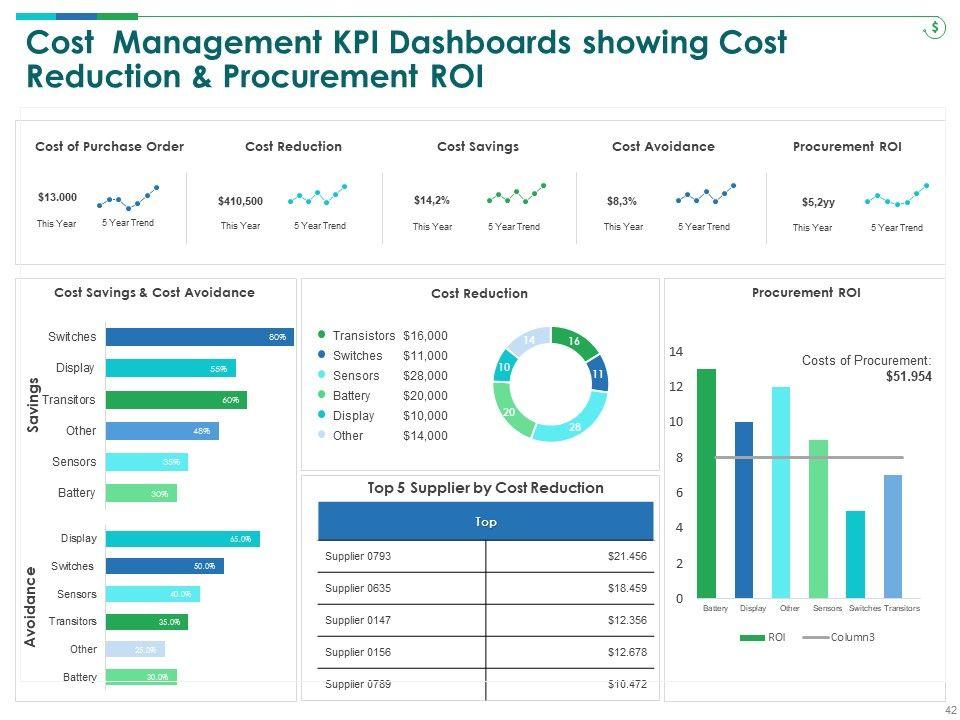Select the Battery bar in Procurement ROI chart
This screenshot has height=720, width=960.
pyautogui.click(x=706, y=482)
